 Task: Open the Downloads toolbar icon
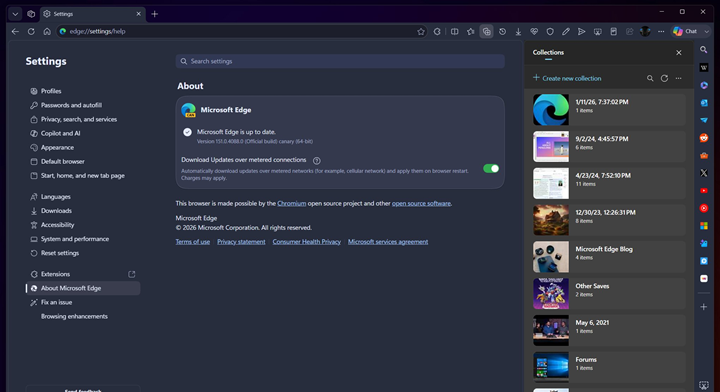(518, 31)
